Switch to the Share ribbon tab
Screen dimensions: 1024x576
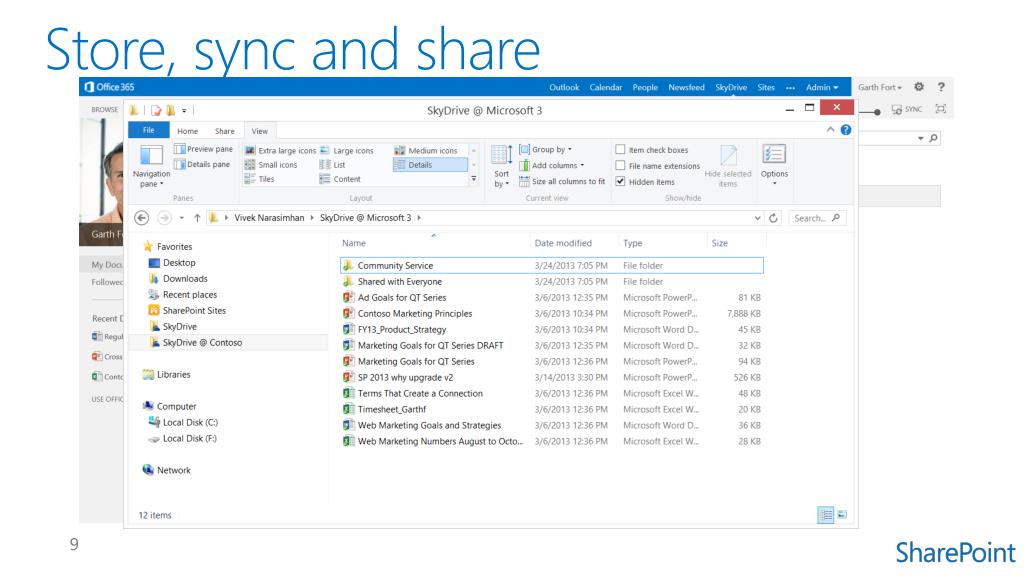point(225,131)
